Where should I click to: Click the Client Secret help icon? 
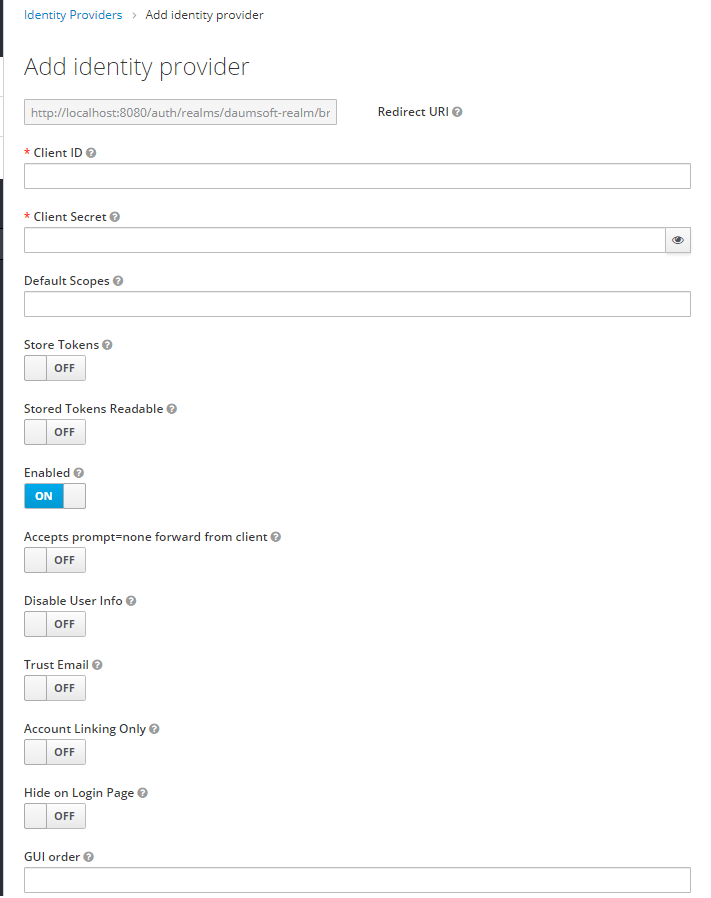(115, 216)
